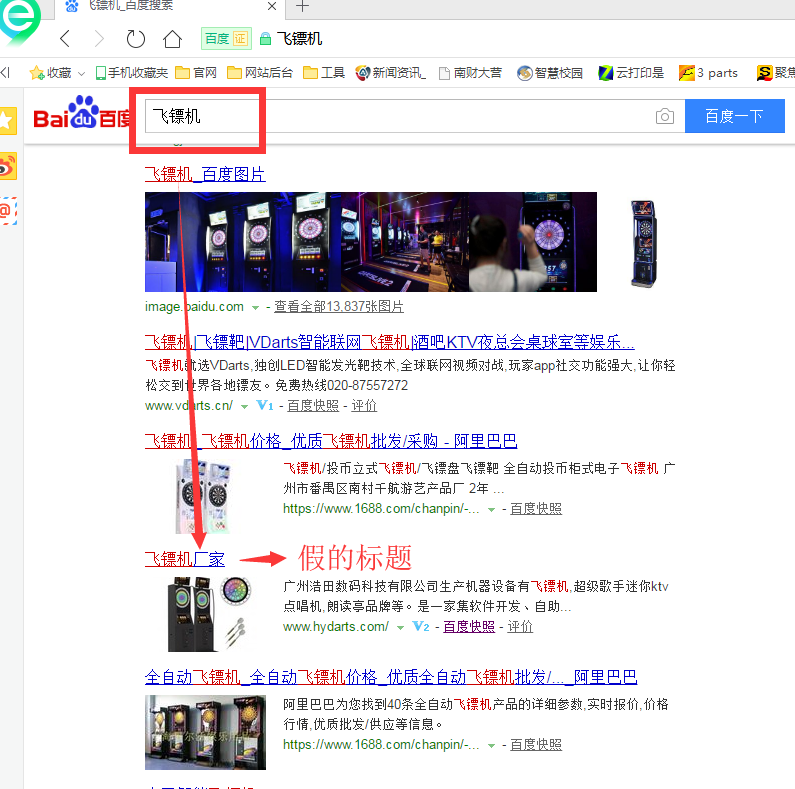Expand the arrow after the first 1688.com/chanpin URL
The height and width of the screenshot is (789, 795).
tap(491, 510)
